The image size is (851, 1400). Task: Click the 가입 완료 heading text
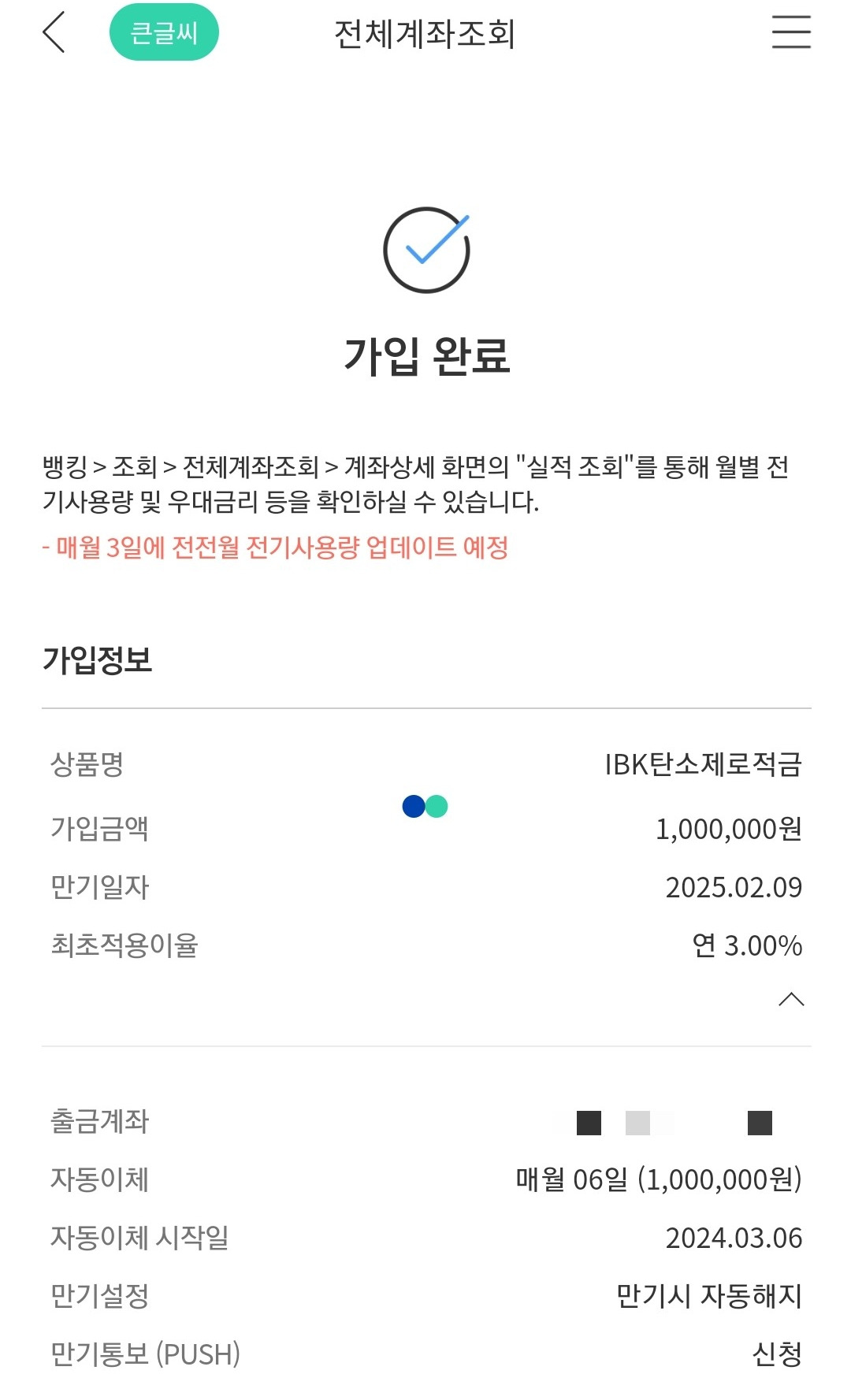tap(426, 355)
